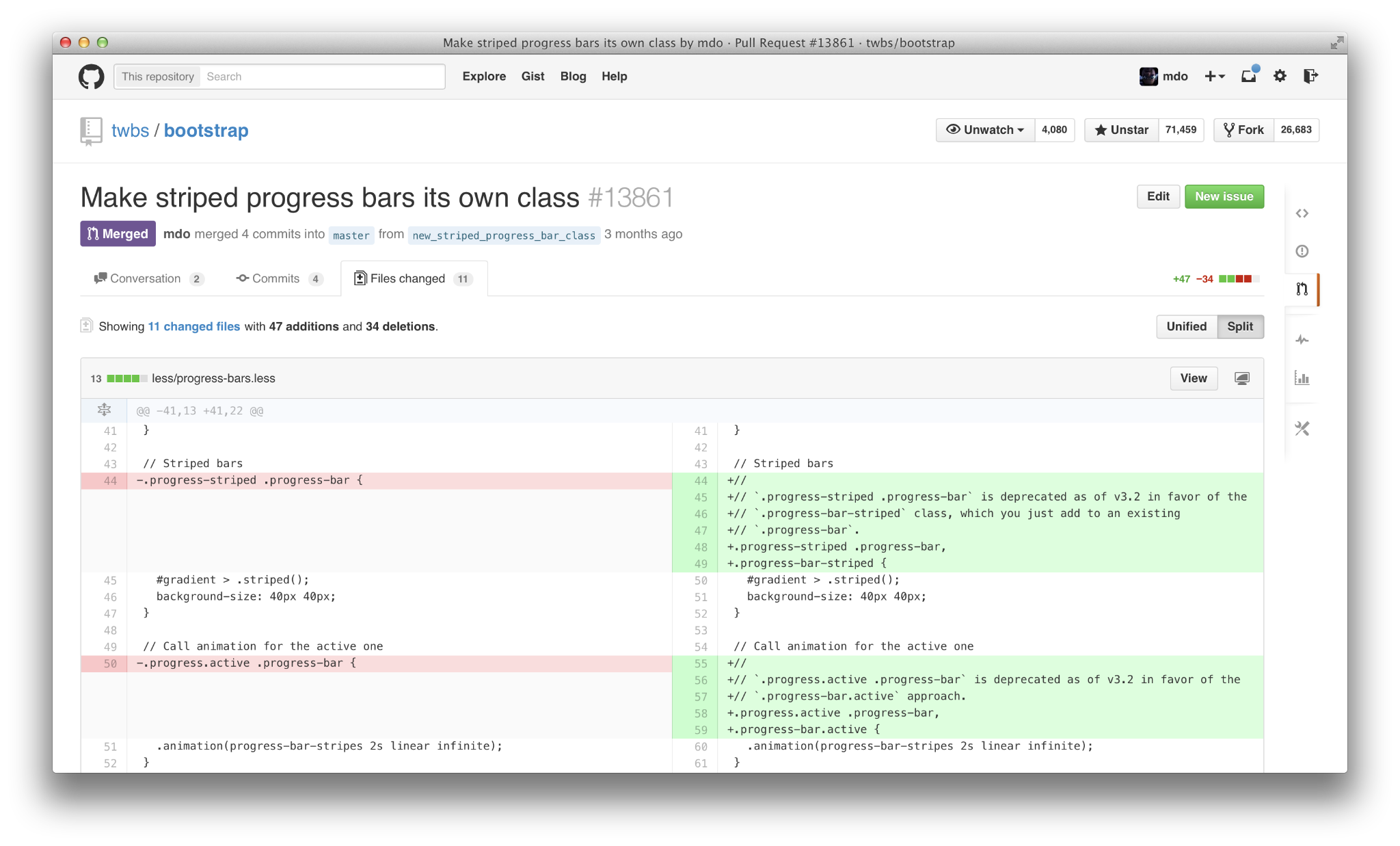Open the Unwatch dropdown

coord(985,130)
